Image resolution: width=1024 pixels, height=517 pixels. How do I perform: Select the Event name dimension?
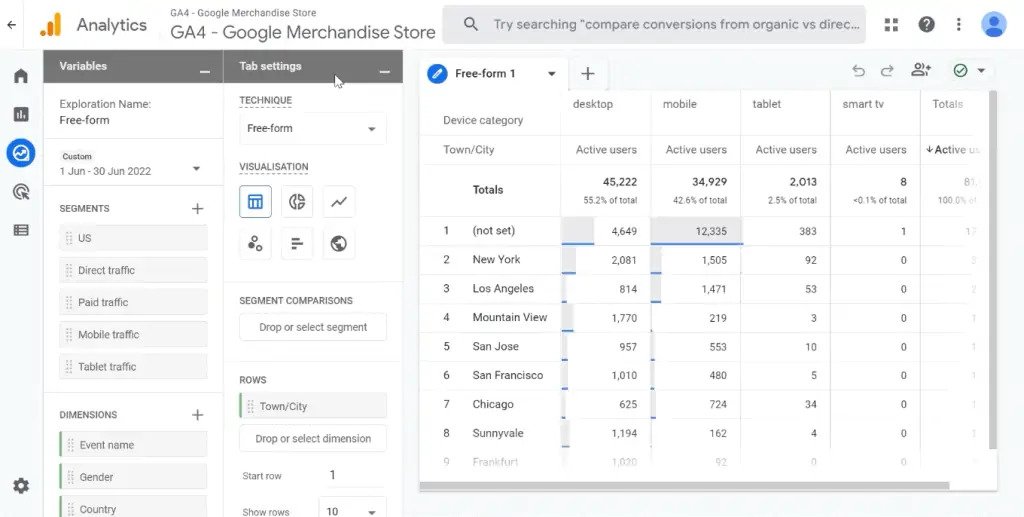(x=133, y=445)
